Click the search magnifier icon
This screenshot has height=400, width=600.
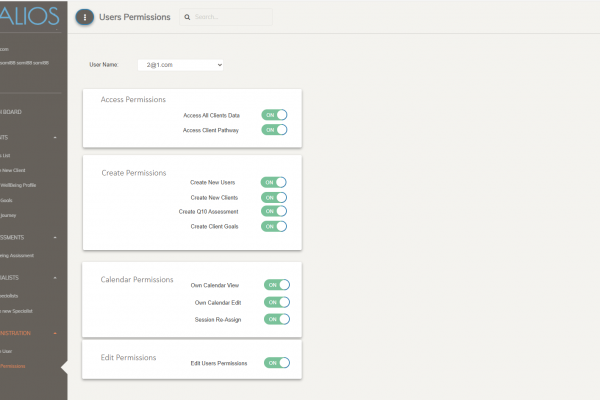pyautogui.click(x=187, y=17)
